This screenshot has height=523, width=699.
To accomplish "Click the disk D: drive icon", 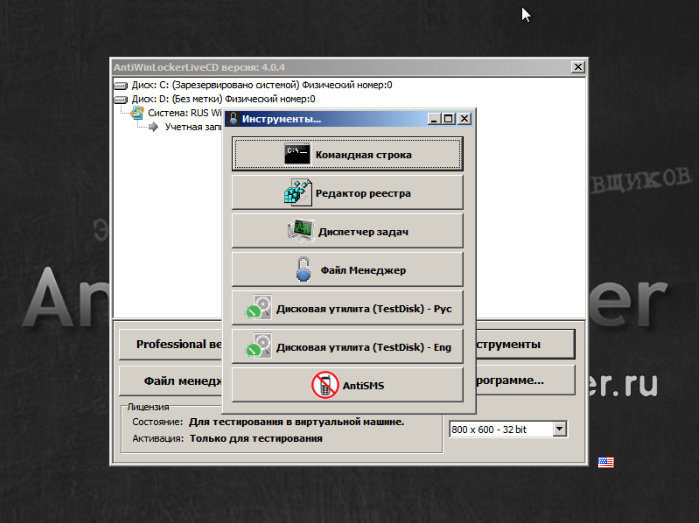I will click(x=121, y=99).
